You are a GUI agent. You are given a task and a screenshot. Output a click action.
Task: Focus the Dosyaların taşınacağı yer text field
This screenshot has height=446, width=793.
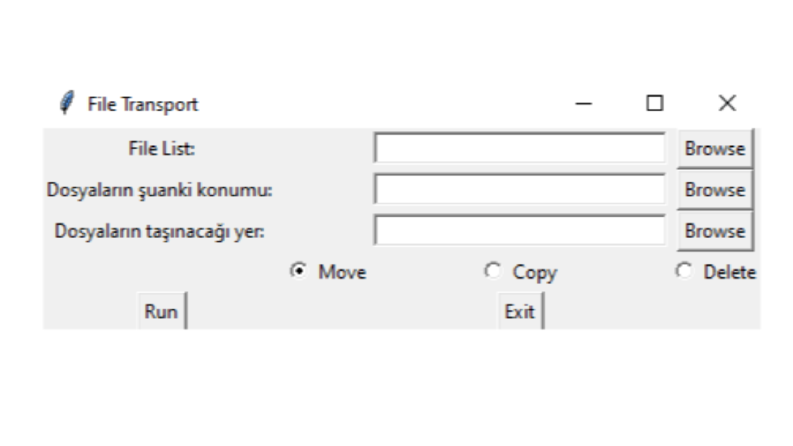(520, 231)
